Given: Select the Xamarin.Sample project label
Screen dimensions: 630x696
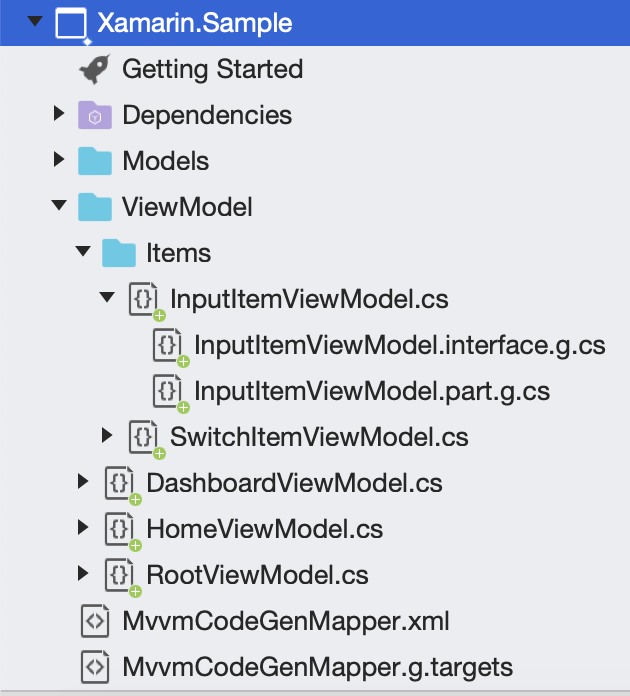Looking at the screenshot, I should click(194, 23).
